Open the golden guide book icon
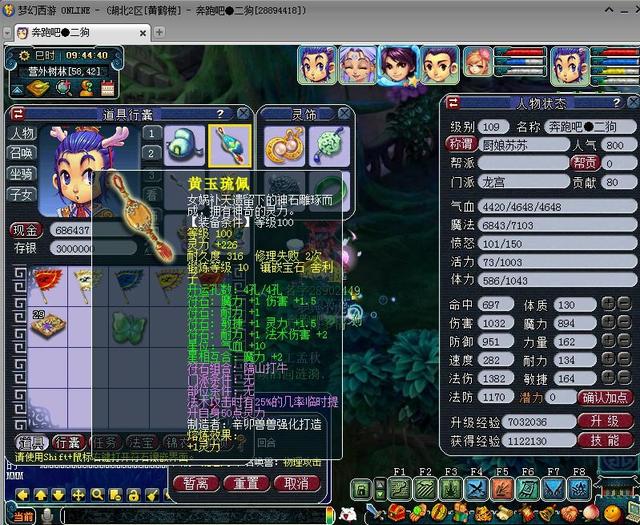Image resolution: width=640 pixels, height=525 pixels. (38, 87)
